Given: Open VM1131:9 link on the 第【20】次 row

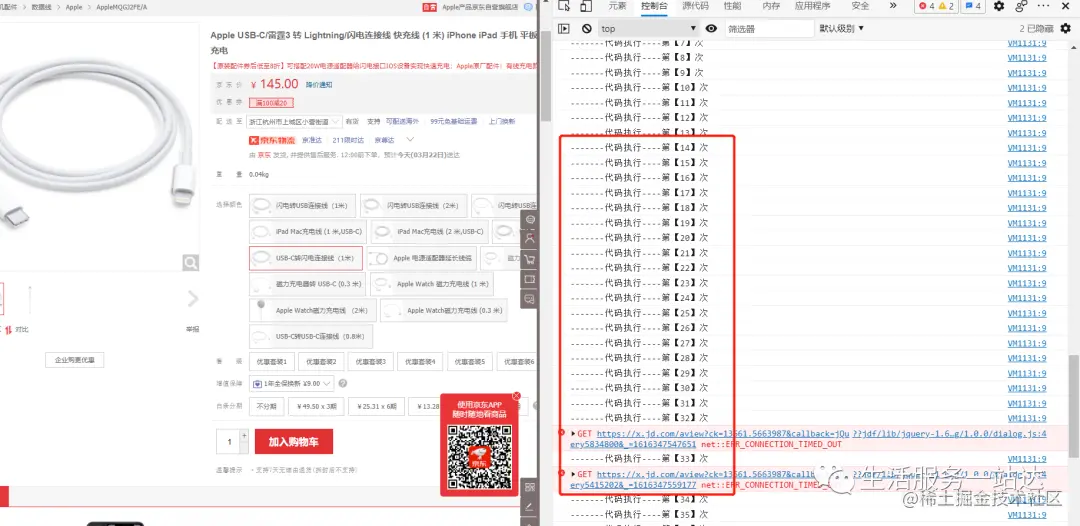Looking at the screenshot, I should [1026, 238].
